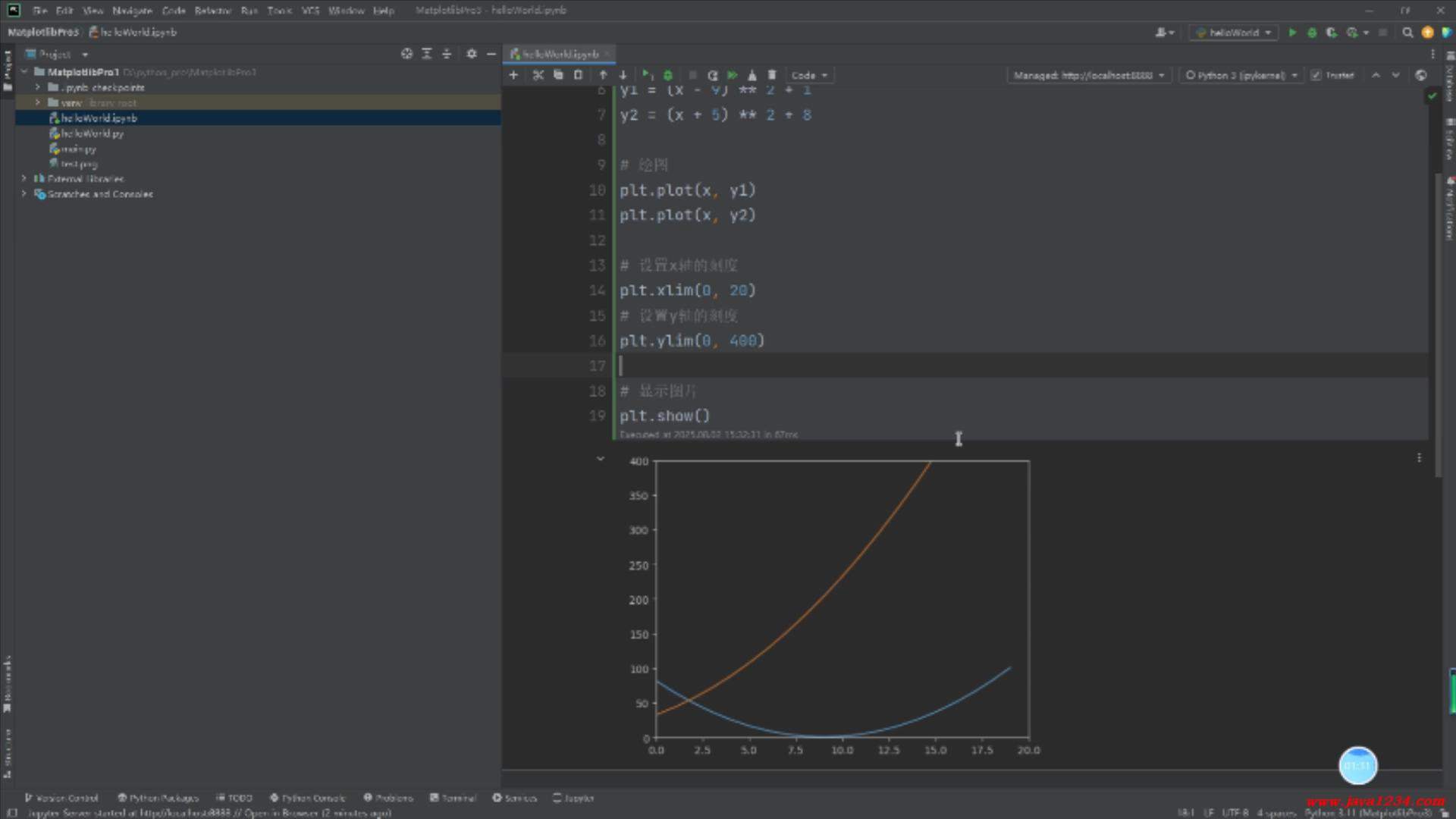
Task: Cut the selected notebook cell
Action: [538, 75]
